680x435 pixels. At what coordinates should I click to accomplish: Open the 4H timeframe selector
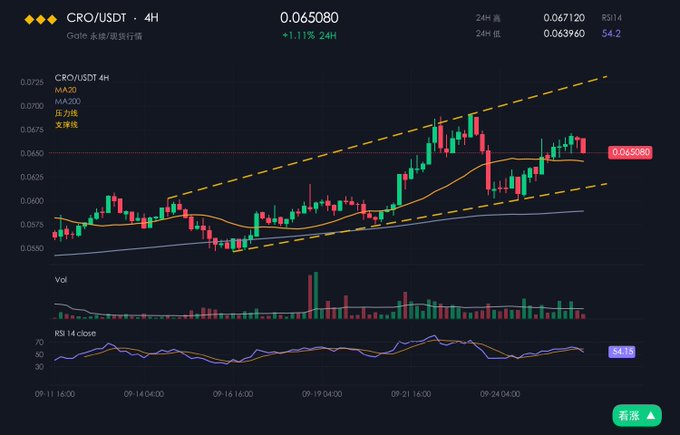[151, 18]
